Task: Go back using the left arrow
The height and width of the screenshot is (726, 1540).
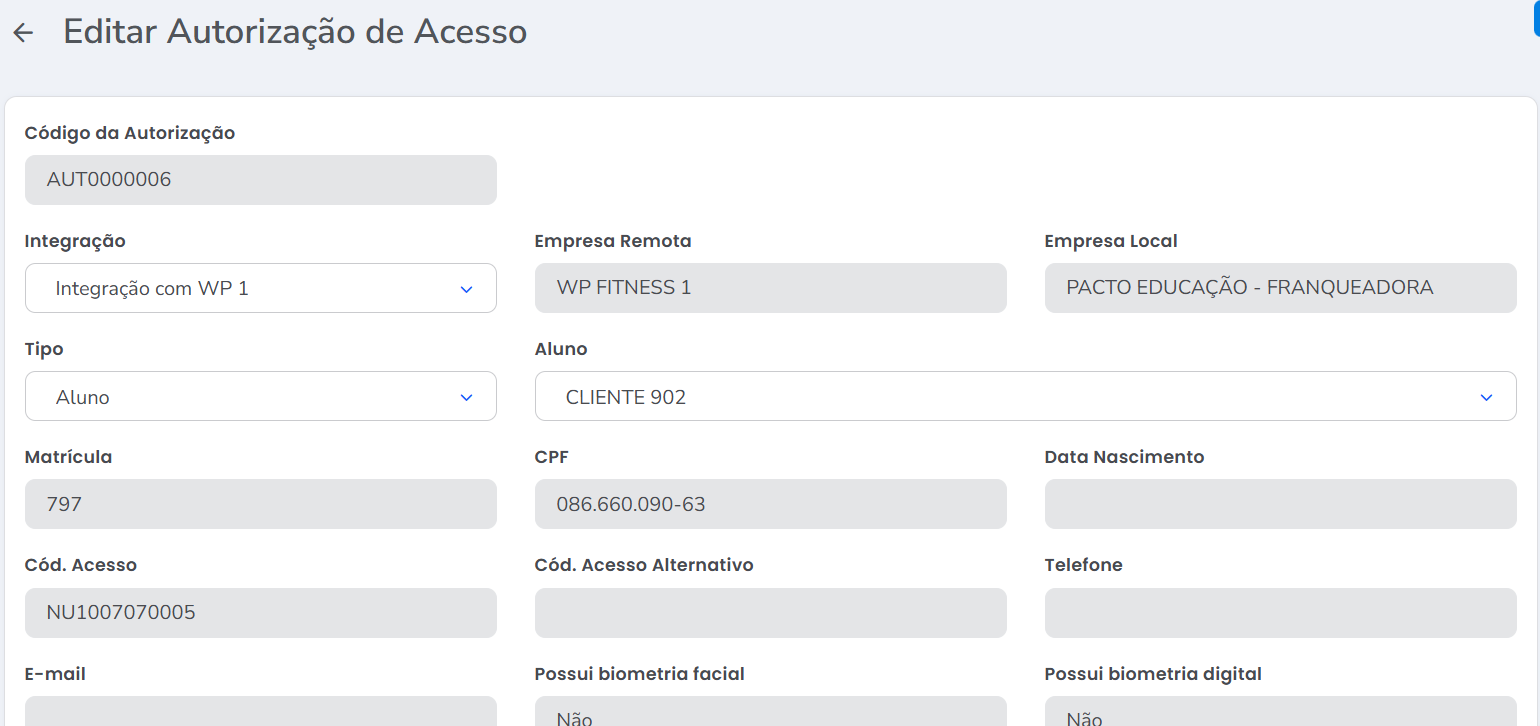Action: coord(23,32)
